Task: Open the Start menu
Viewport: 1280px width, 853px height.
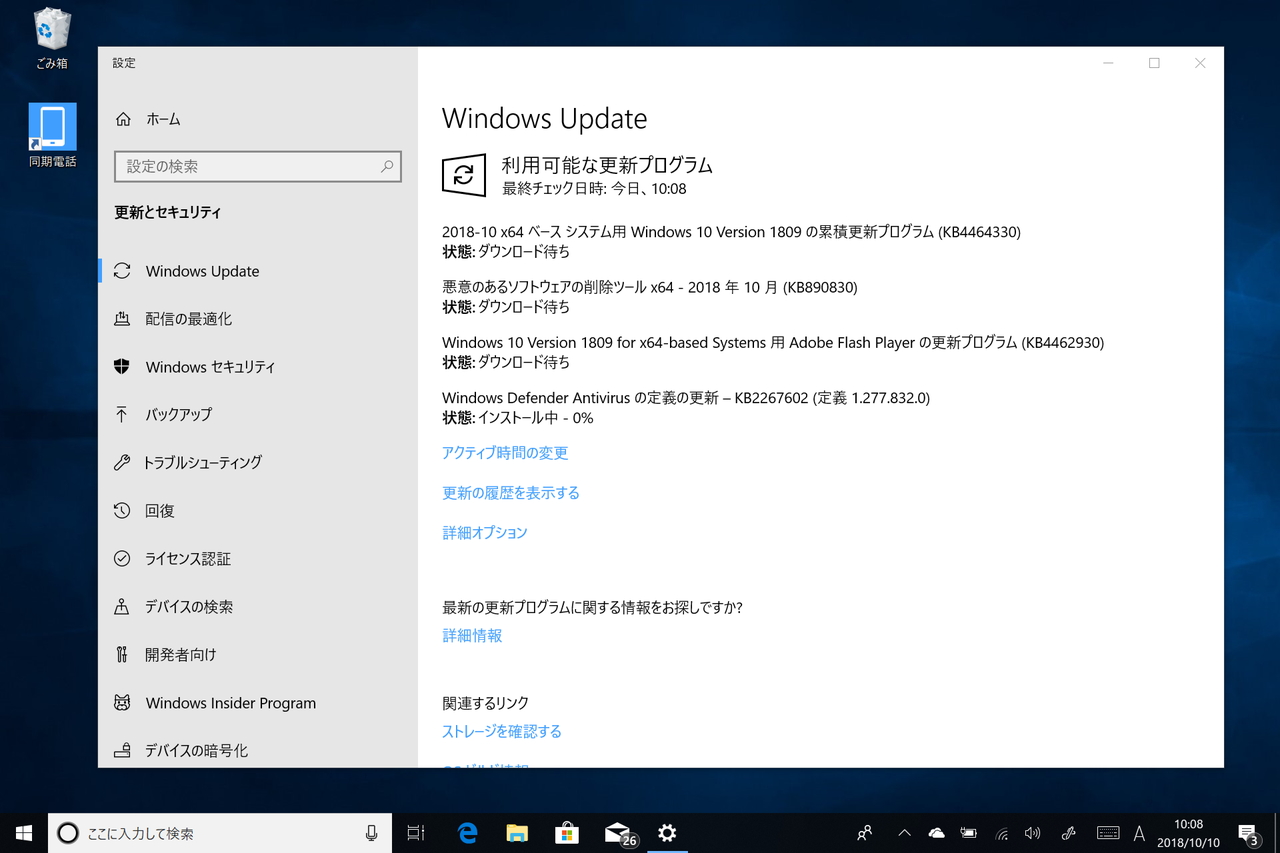Action: 23,832
